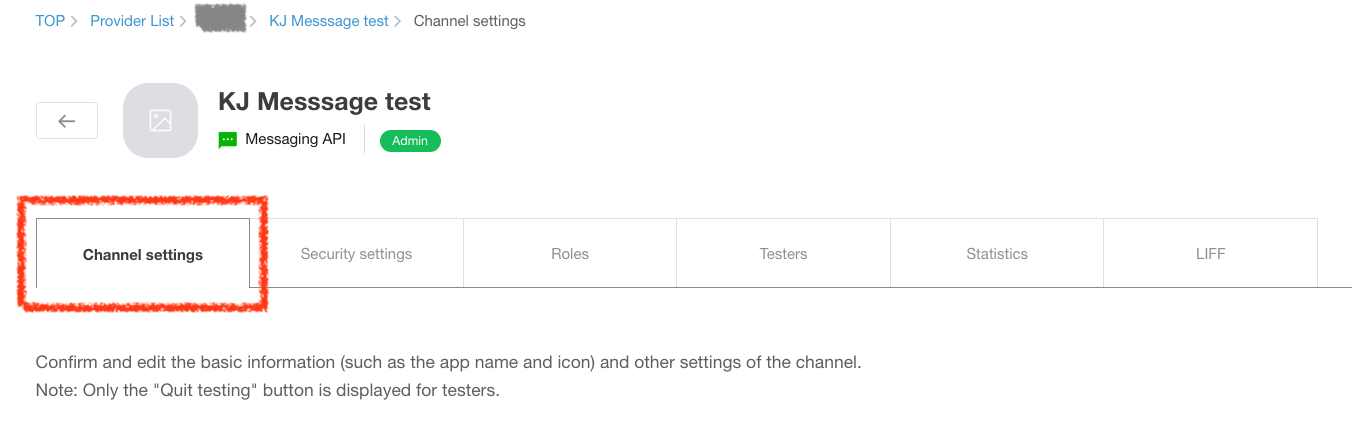Select the Channel settings tab

pyautogui.click(x=143, y=255)
